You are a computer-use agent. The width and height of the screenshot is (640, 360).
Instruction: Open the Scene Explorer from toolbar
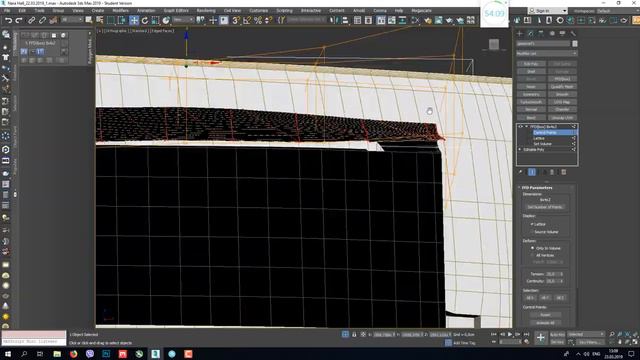[x=357, y=20]
